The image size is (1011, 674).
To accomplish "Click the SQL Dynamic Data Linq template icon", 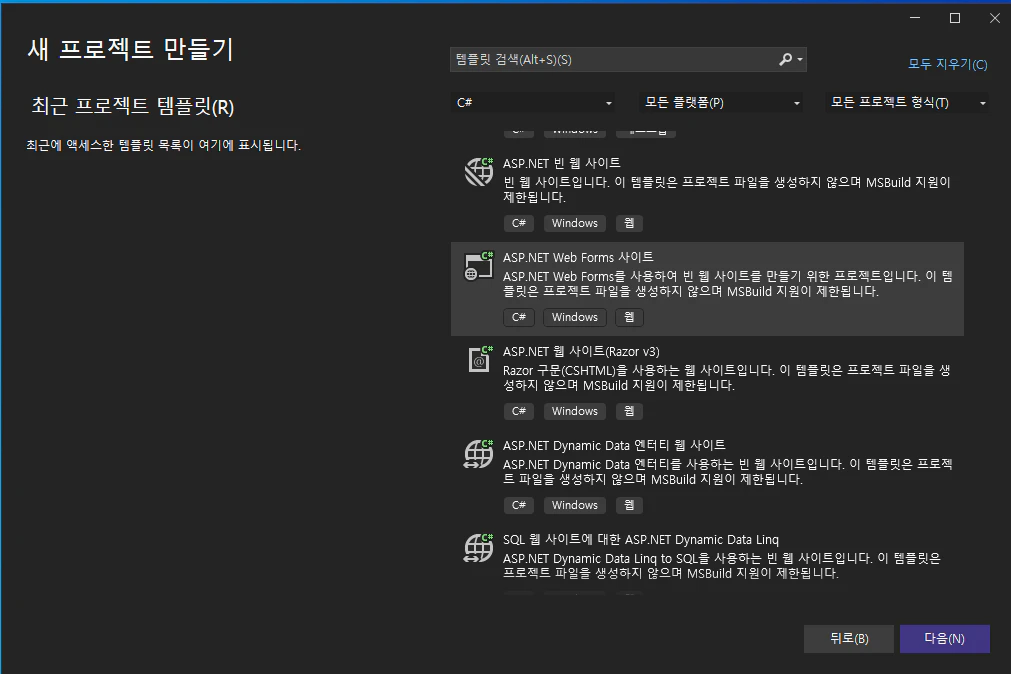I will click(x=478, y=548).
